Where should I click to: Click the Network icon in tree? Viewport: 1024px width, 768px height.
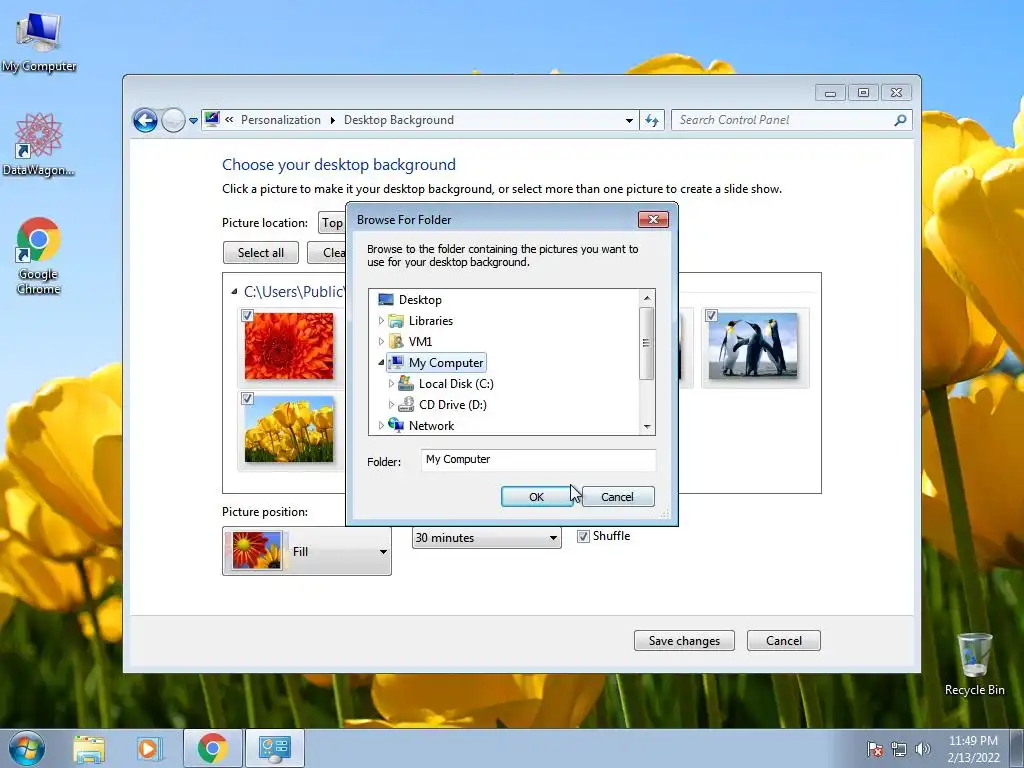click(x=396, y=425)
